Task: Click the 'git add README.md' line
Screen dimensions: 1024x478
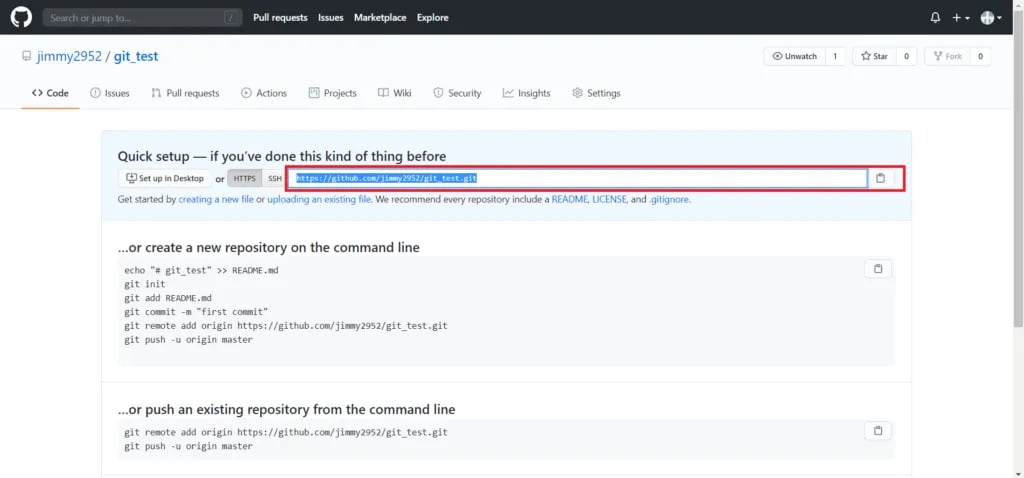Action: point(168,298)
